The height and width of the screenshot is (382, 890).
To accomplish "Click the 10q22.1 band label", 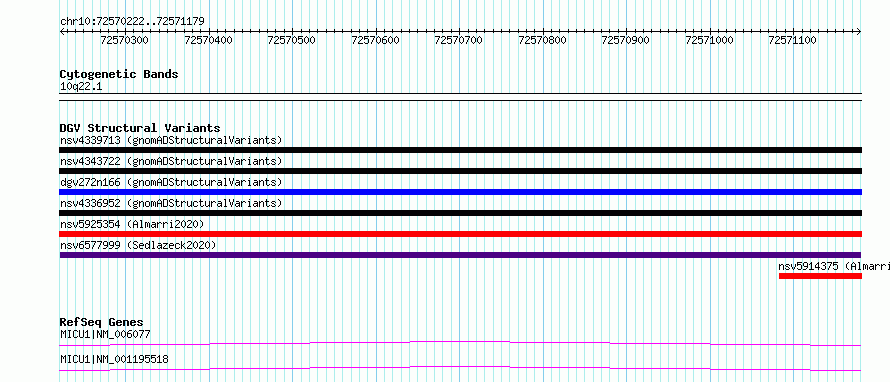I will [81, 87].
